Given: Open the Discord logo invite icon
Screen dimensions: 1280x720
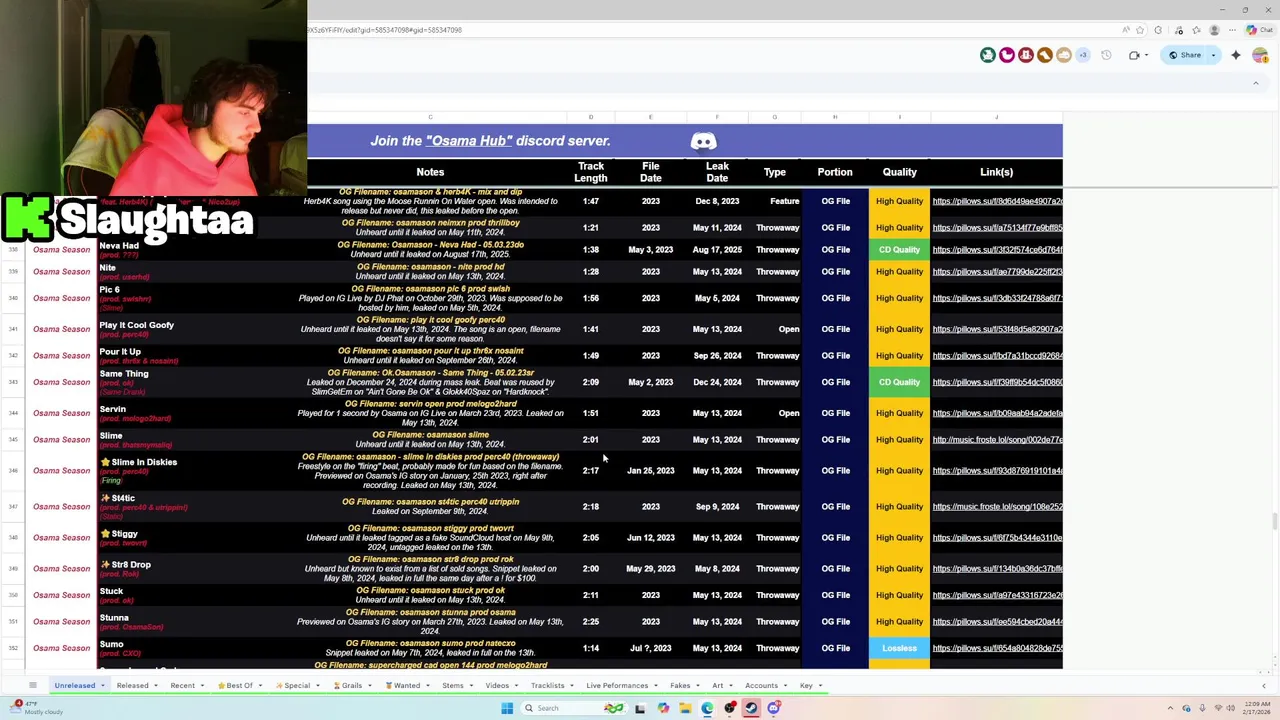Looking at the screenshot, I should point(703,141).
